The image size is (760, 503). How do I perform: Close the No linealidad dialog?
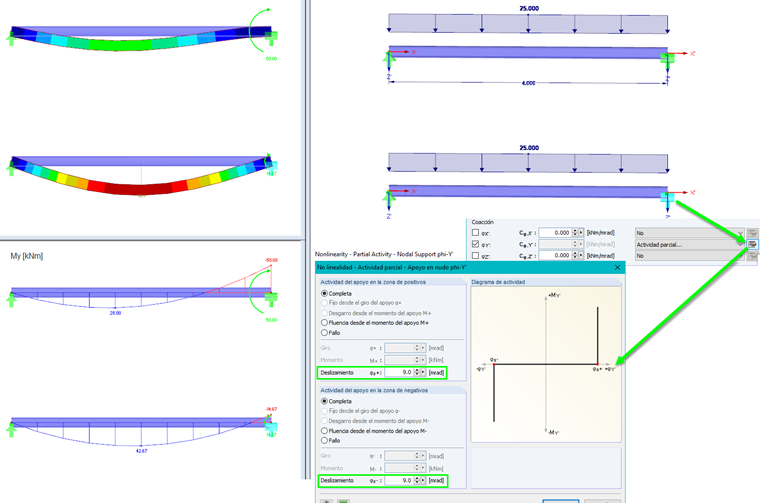point(617,267)
